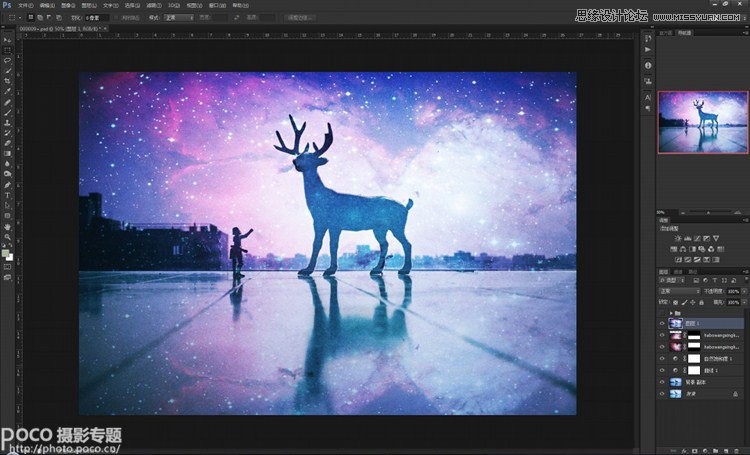Select the Add to Selection mode button
The height and width of the screenshot is (455, 750).
[x=40, y=18]
